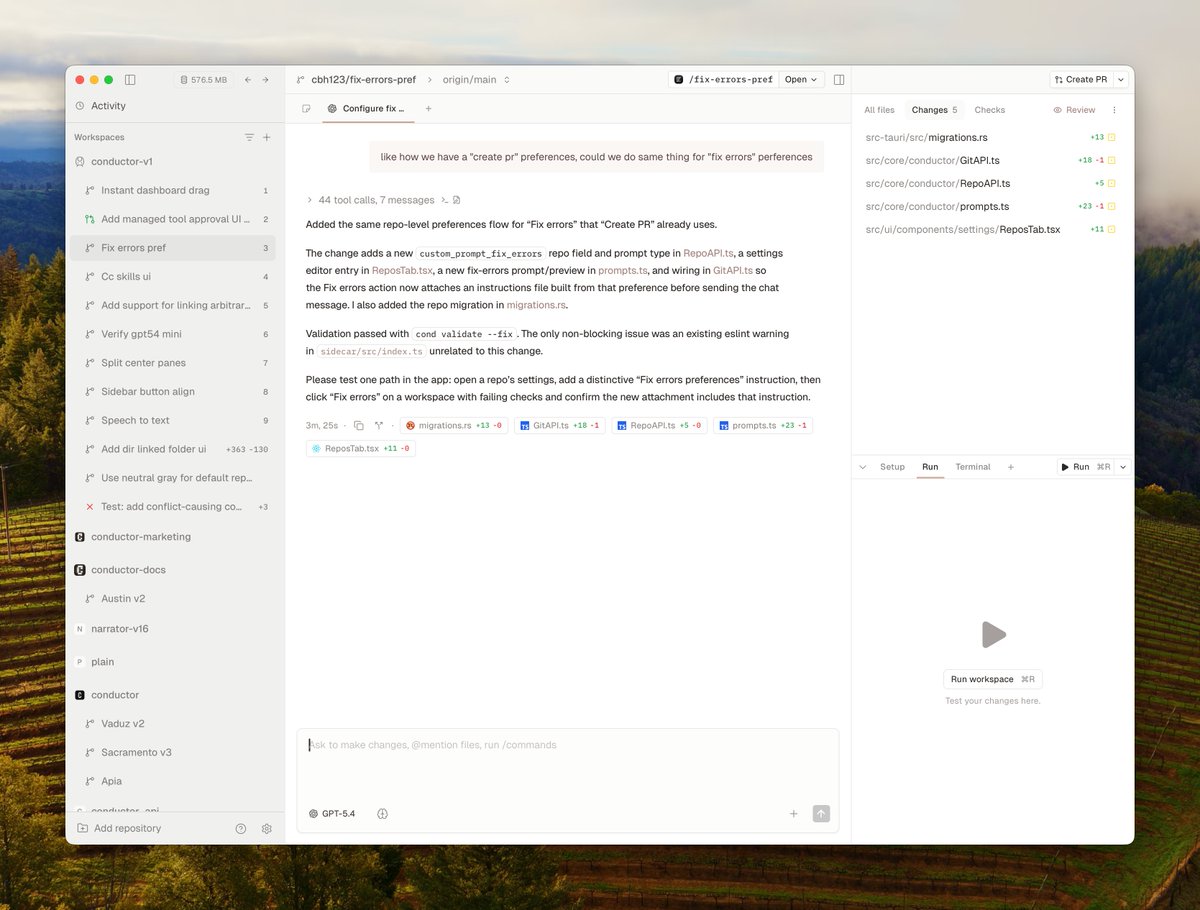Open the Run button dropdown arrow
This screenshot has width=1200, height=910.
tap(1122, 467)
